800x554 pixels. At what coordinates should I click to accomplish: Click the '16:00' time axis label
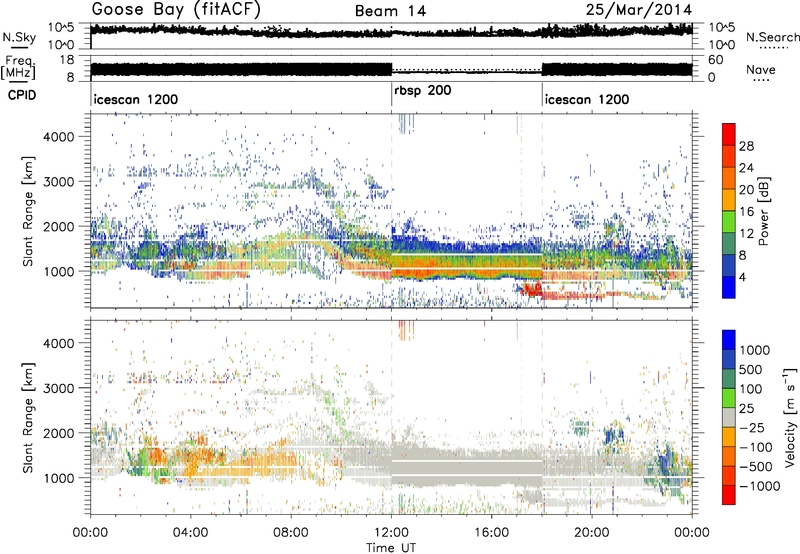(491, 533)
